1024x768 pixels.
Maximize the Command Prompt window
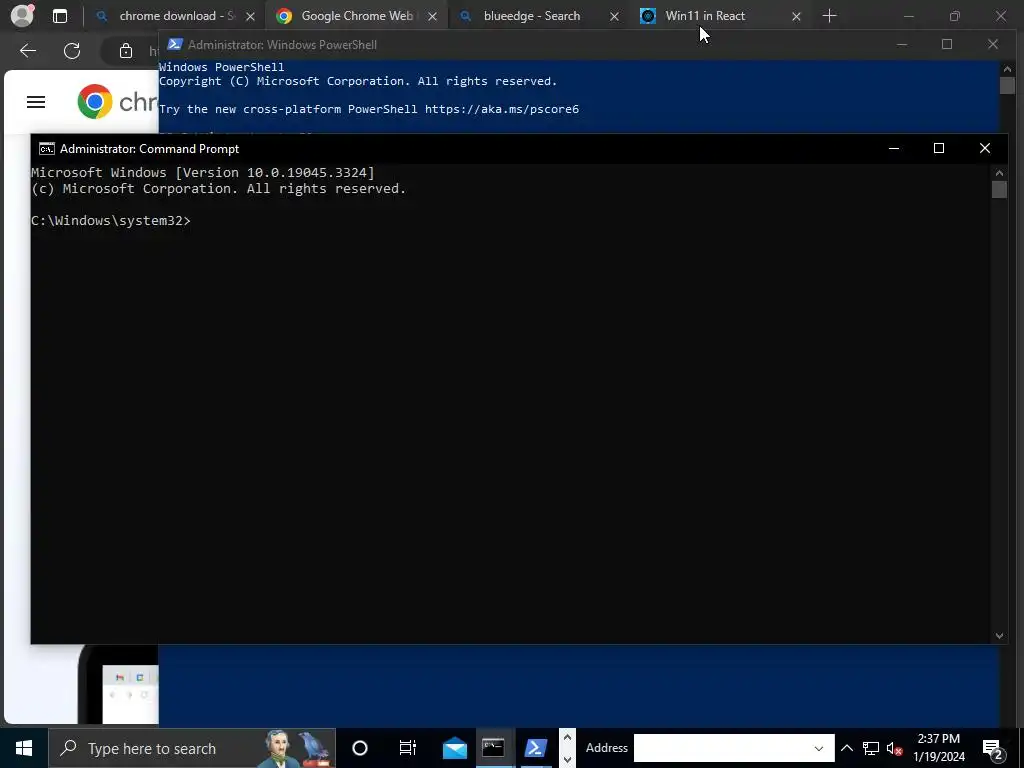939,148
